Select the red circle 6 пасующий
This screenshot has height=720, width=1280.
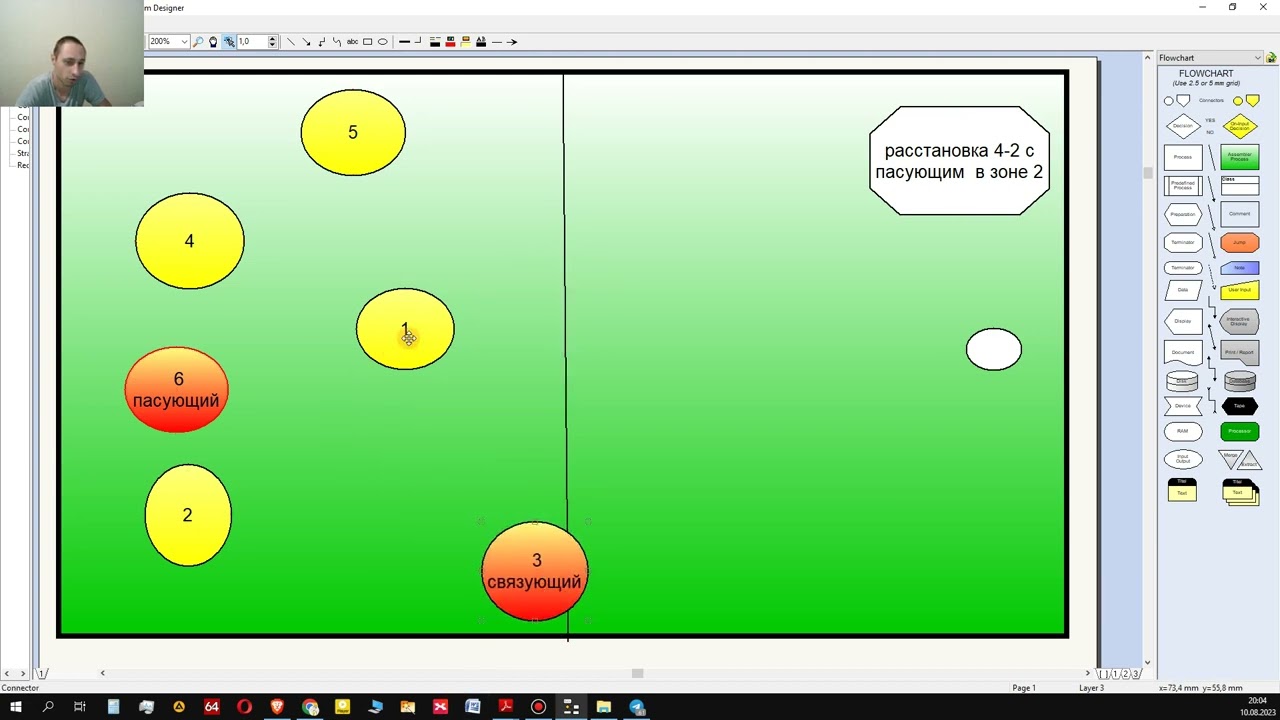[x=177, y=389]
